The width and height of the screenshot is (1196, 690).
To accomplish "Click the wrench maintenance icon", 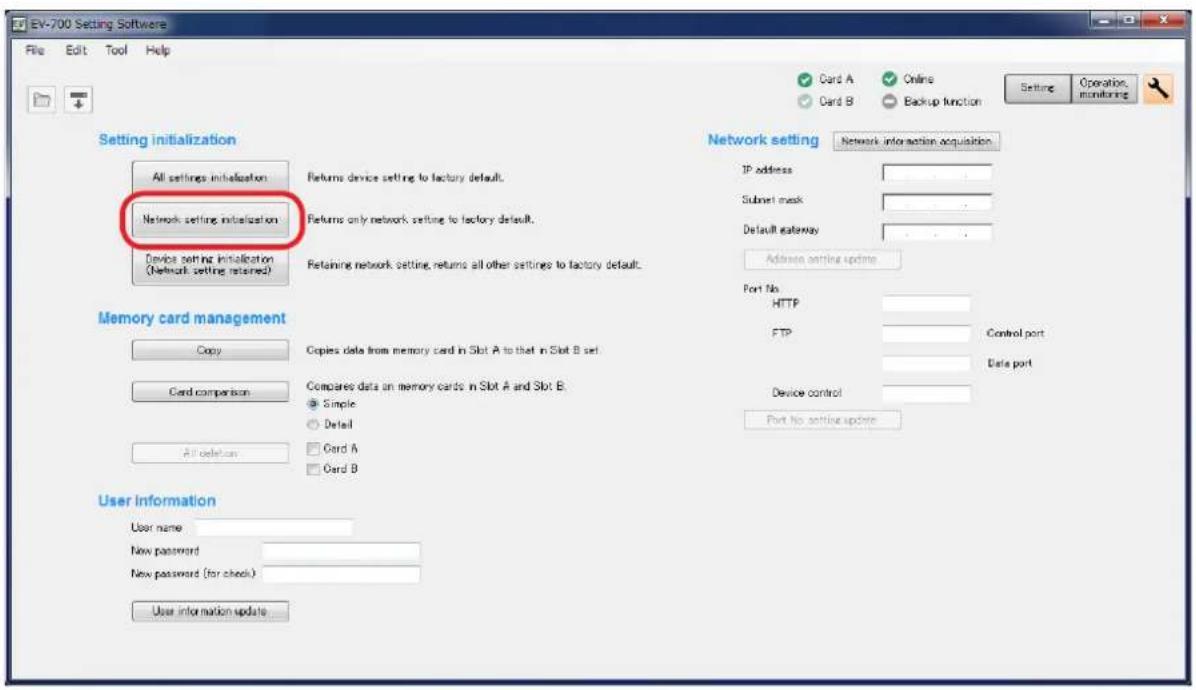I will (x=1158, y=88).
